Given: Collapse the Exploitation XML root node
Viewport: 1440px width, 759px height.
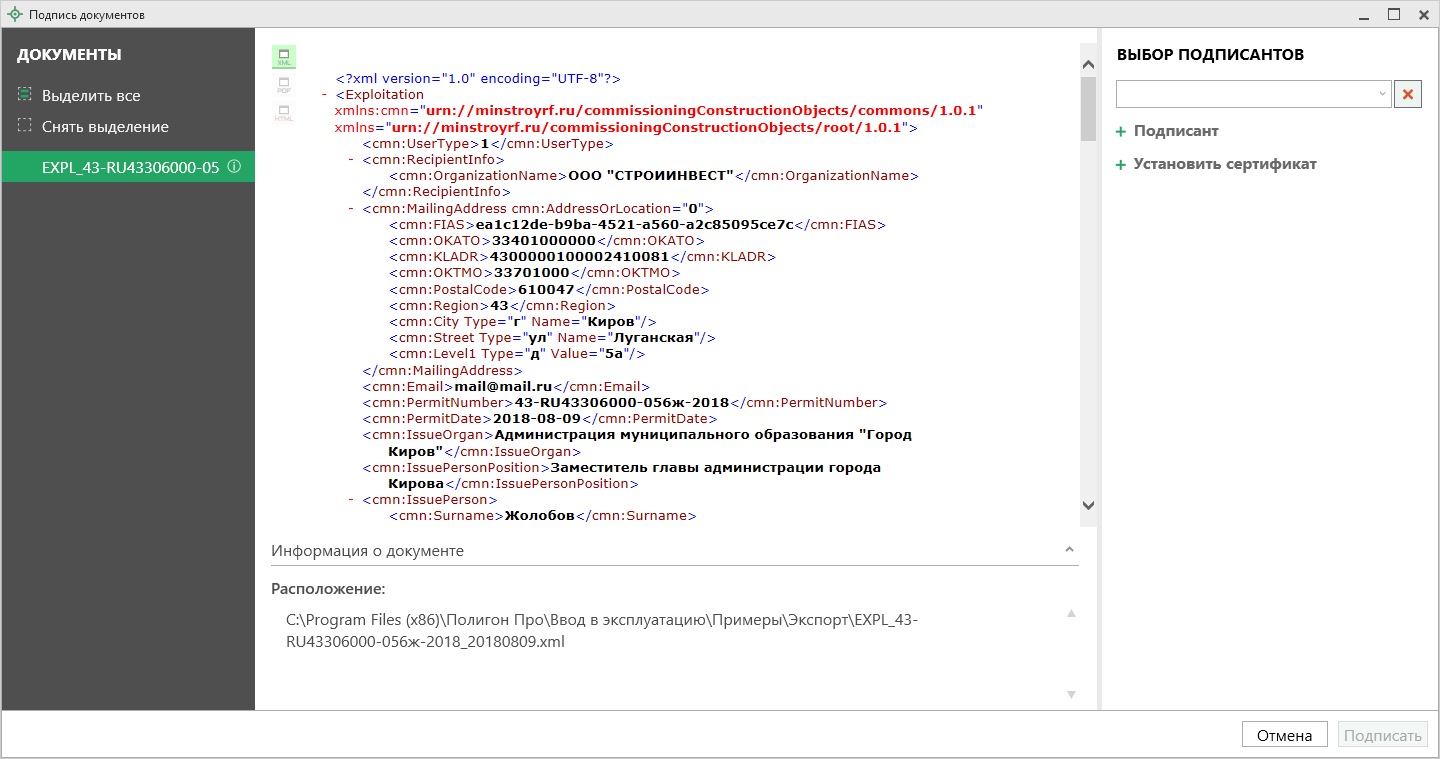Looking at the screenshot, I should click(x=325, y=95).
